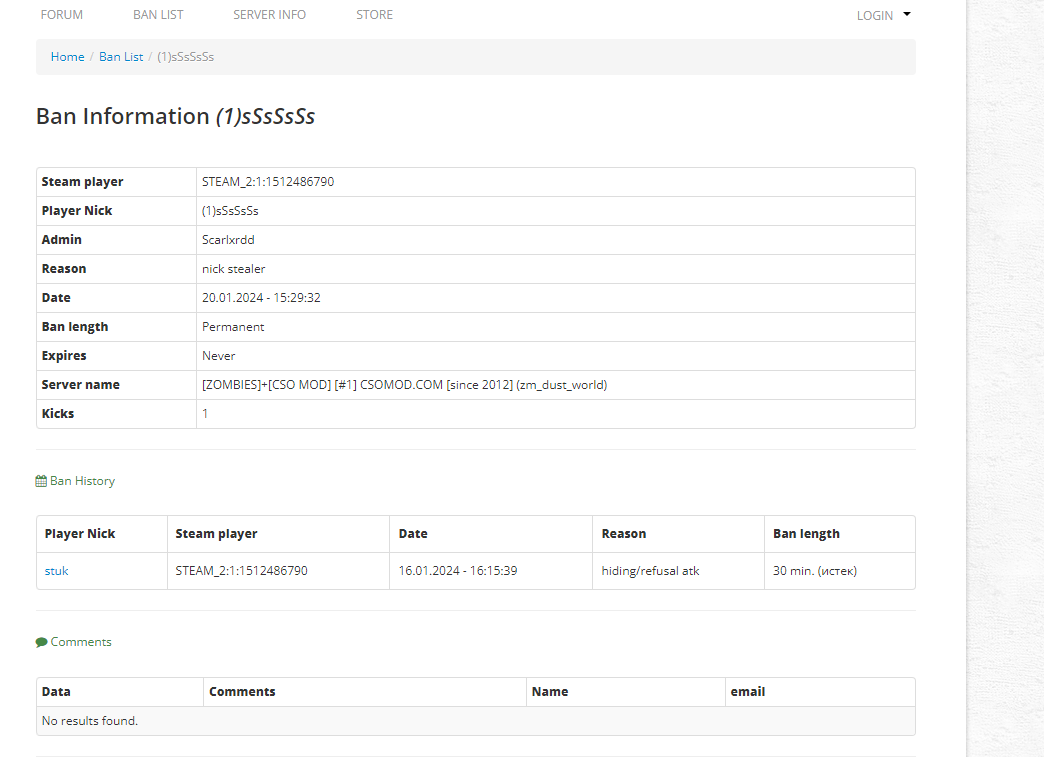Click the 'hiding/refusal atk' reason cell
The image size is (1044, 757).
point(650,571)
